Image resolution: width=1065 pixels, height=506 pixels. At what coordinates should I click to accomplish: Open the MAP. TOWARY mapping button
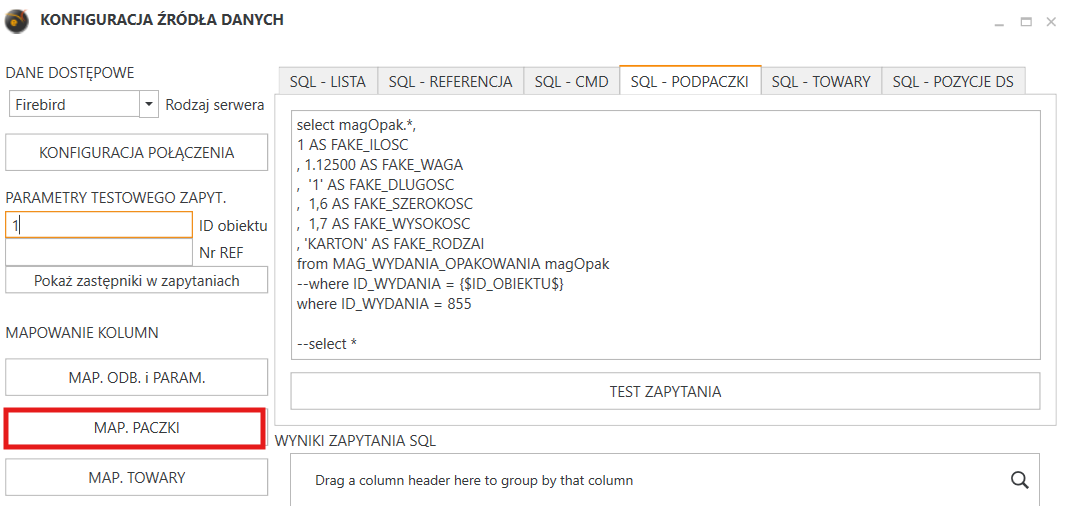pos(137,477)
